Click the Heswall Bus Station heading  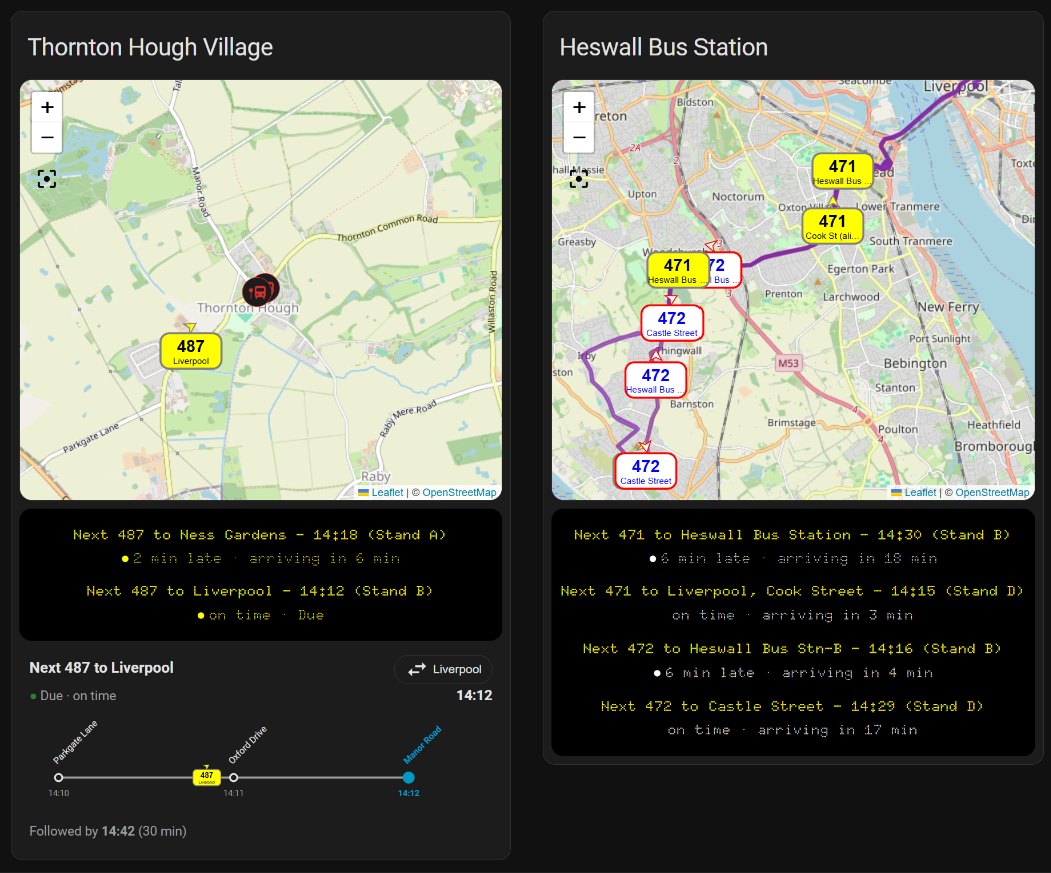coord(664,48)
